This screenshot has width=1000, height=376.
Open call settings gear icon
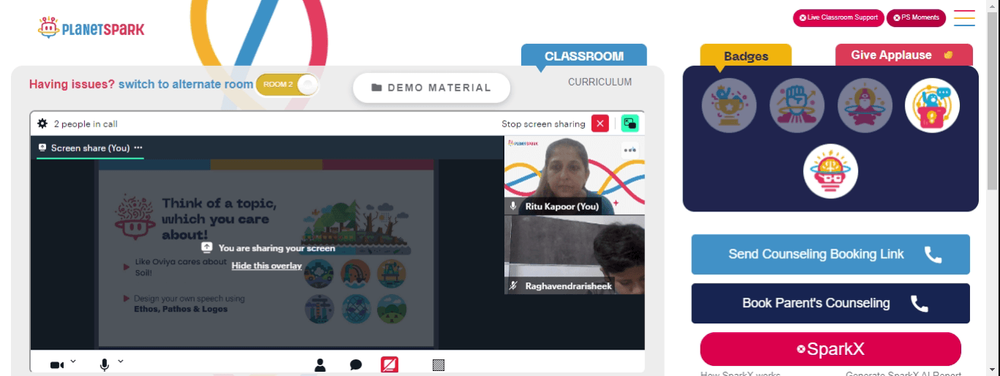coord(43,124)
